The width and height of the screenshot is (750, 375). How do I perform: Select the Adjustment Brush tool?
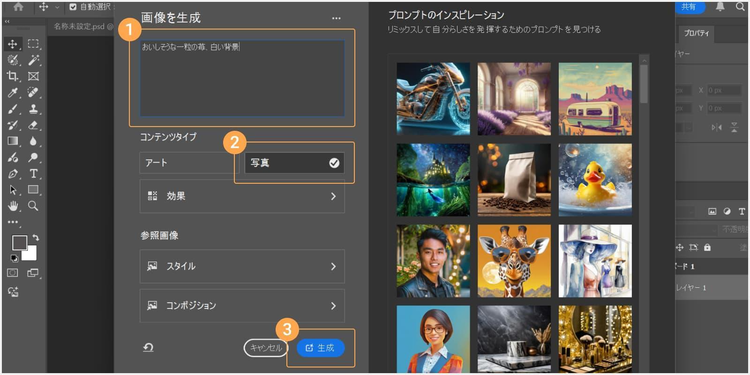[x=13, y=157]
